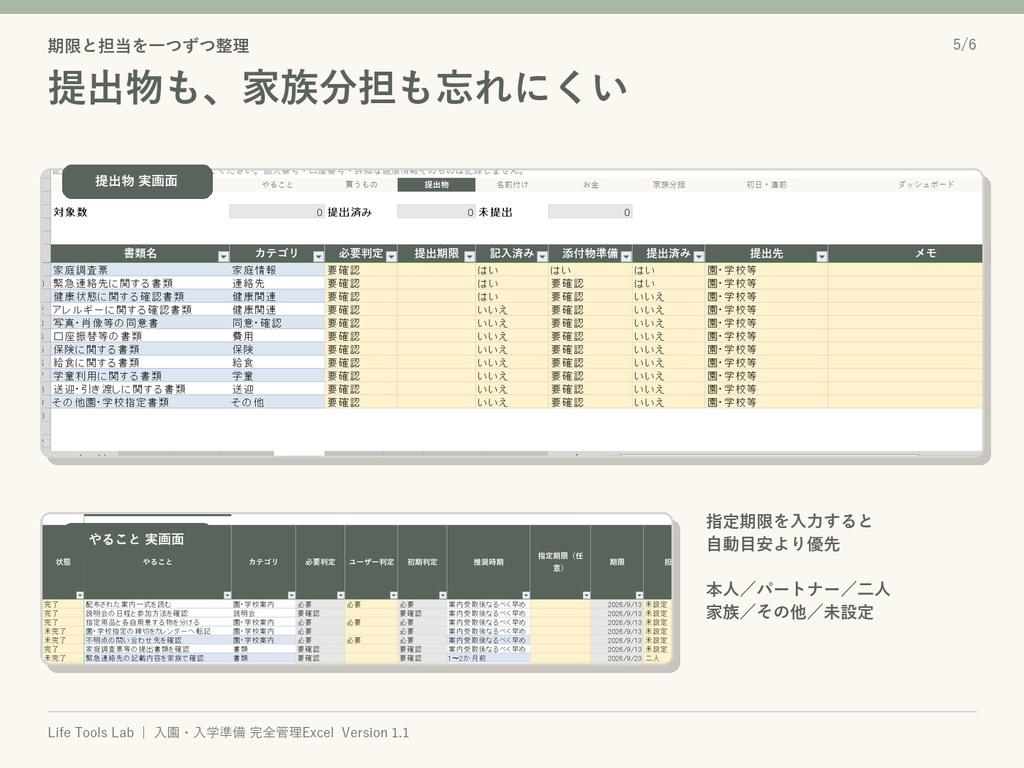
Task: Select the 未提出 count field
Action: tap(590, 212)
